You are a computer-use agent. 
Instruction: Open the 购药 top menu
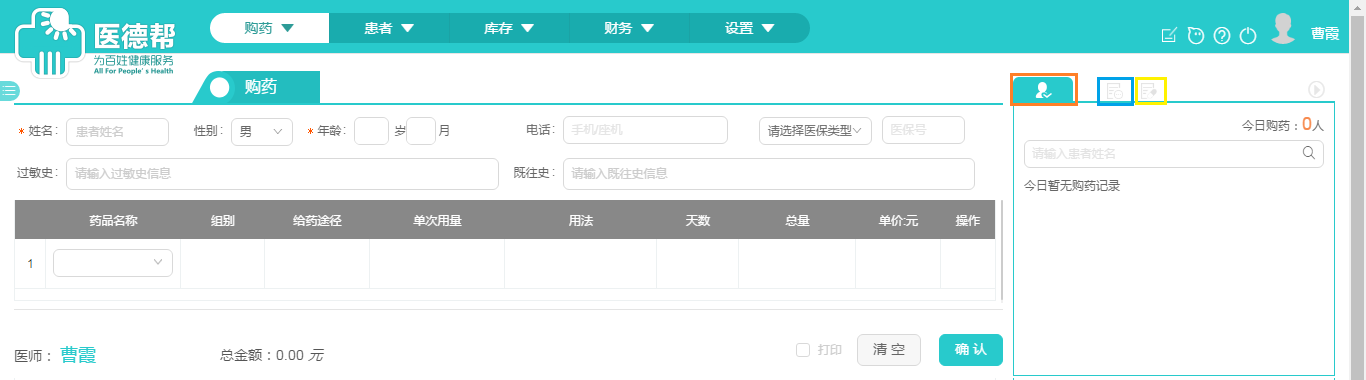pos(269,28)
